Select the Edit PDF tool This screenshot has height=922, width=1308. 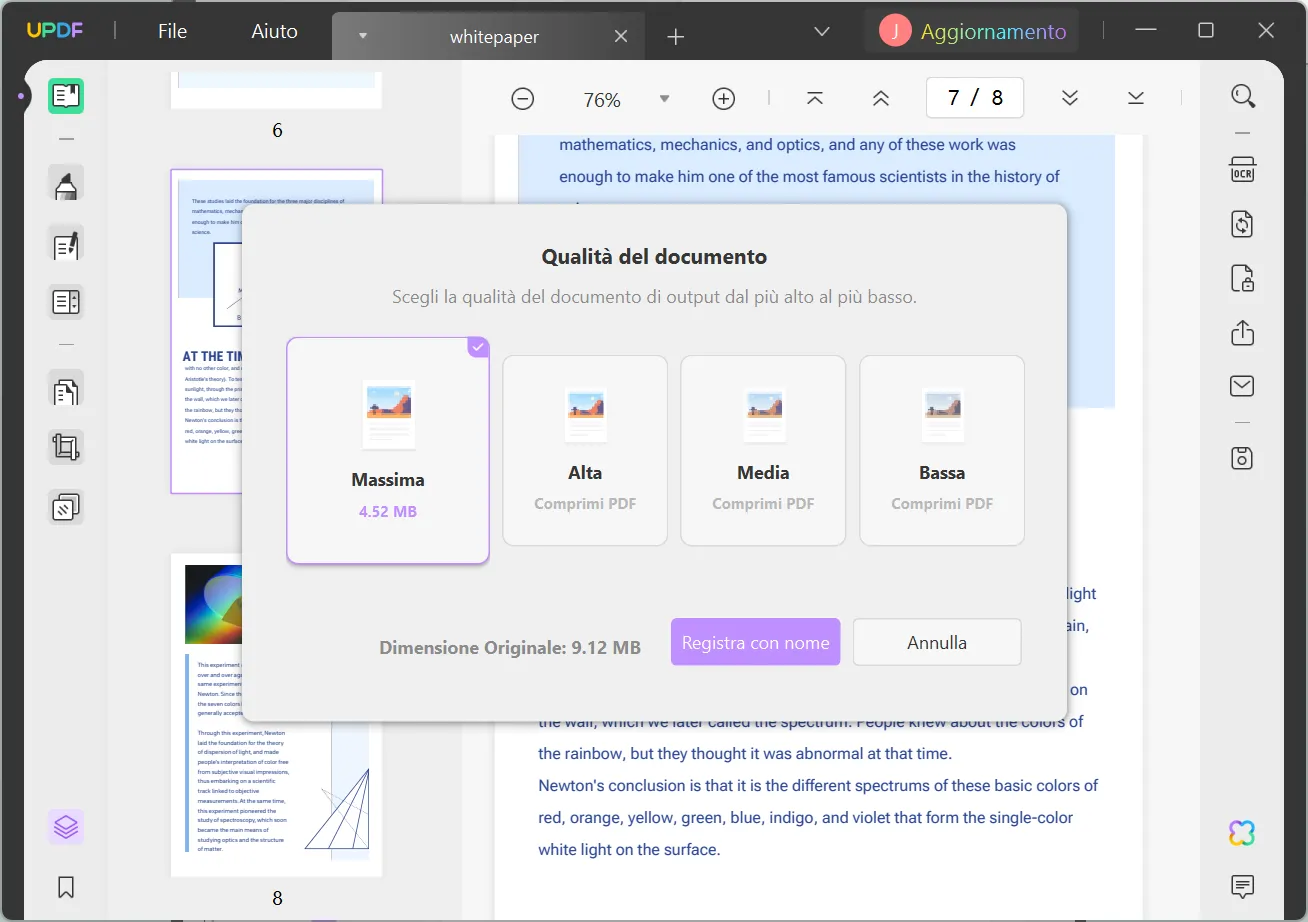(65, 244)
